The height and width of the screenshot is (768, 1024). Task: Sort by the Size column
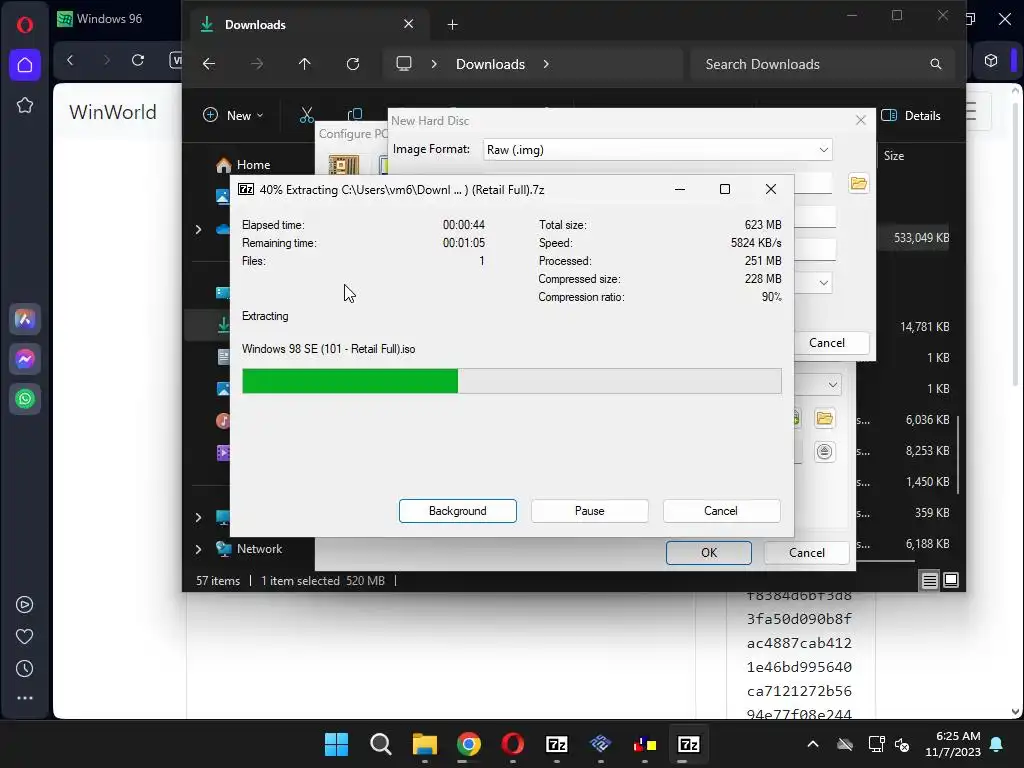893,156
